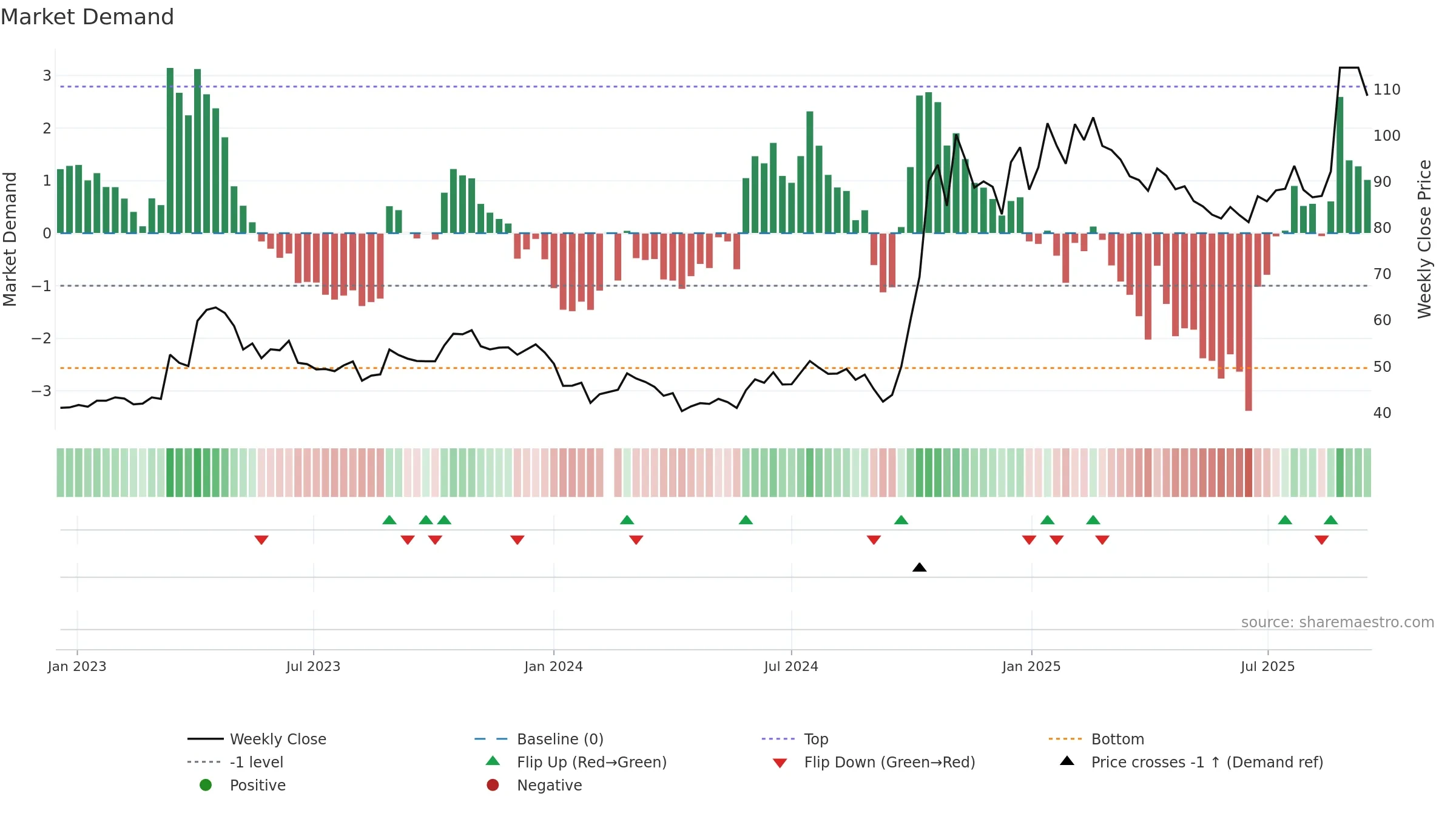Toggle the Flip Down (Green→Red) legend entry
This screenshot has height=819, width=1456.
(x=874, y=762)
